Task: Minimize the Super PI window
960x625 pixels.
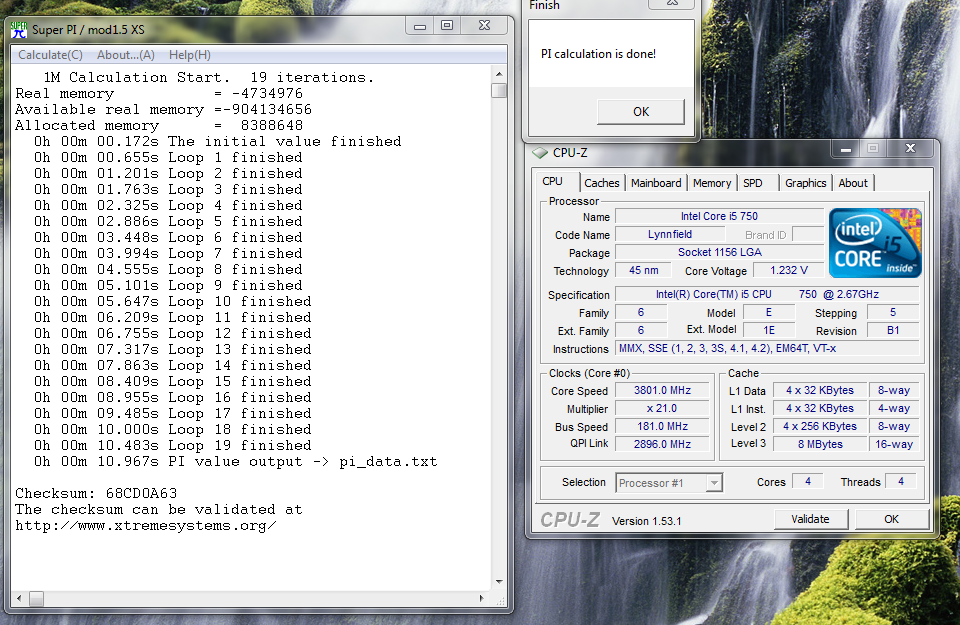Action: pos(420,26)
